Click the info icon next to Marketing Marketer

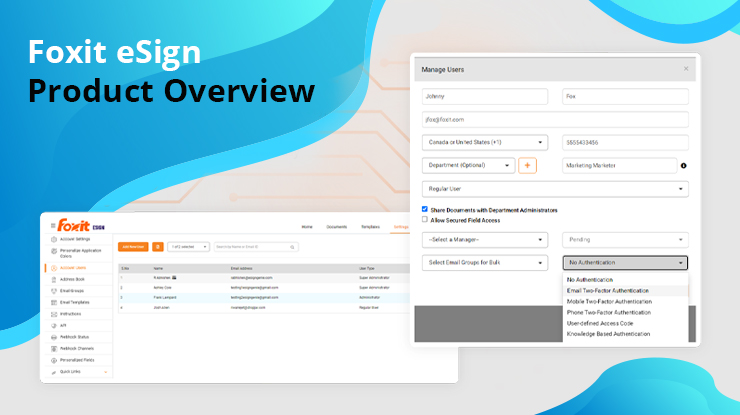coord(683,166)
